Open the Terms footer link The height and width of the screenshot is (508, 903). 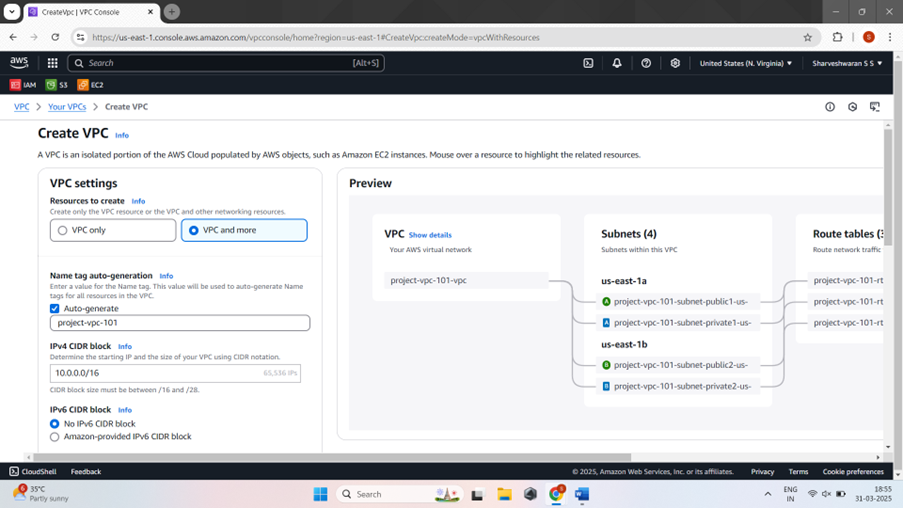(x=798, y=472)
